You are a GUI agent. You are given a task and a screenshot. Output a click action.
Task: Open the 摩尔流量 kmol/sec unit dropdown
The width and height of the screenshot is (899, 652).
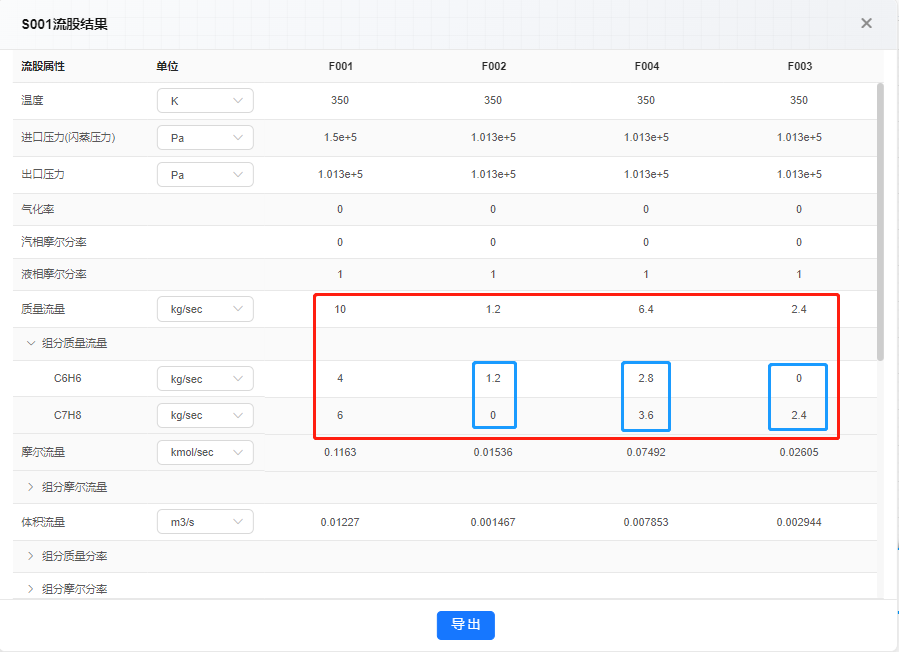(x=205, y=452)
